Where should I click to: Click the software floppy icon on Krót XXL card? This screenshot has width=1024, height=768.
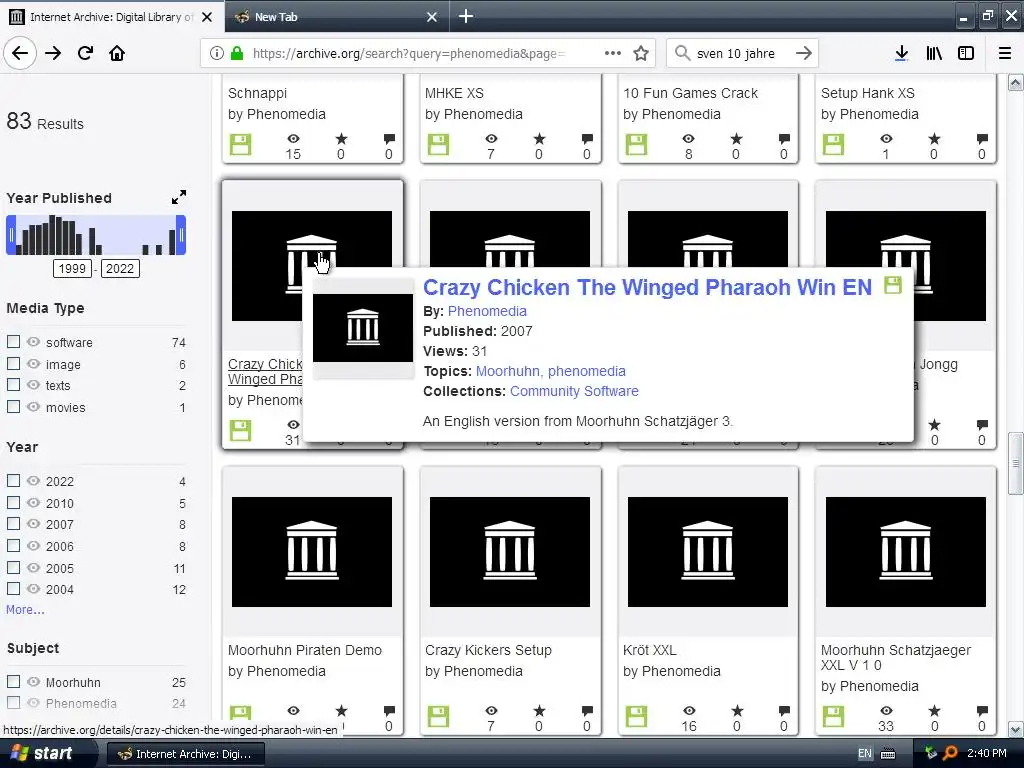[x=637, y=716]
